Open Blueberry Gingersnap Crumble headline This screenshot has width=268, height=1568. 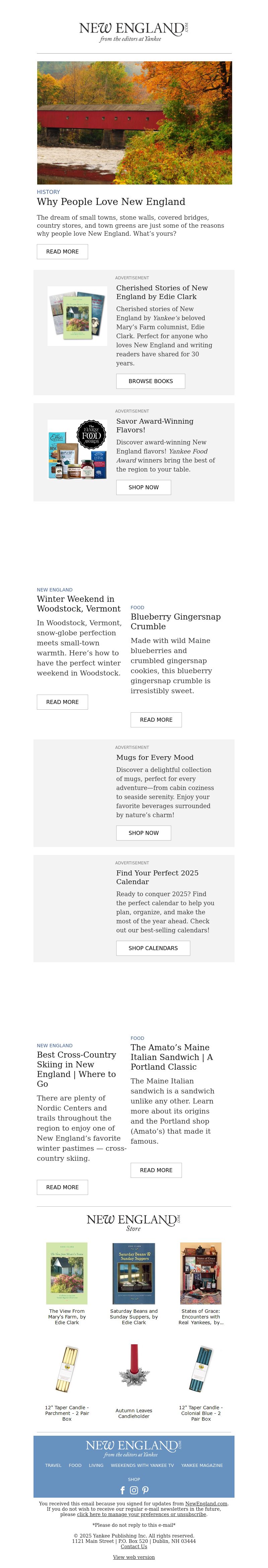click(x=176, y=621)
